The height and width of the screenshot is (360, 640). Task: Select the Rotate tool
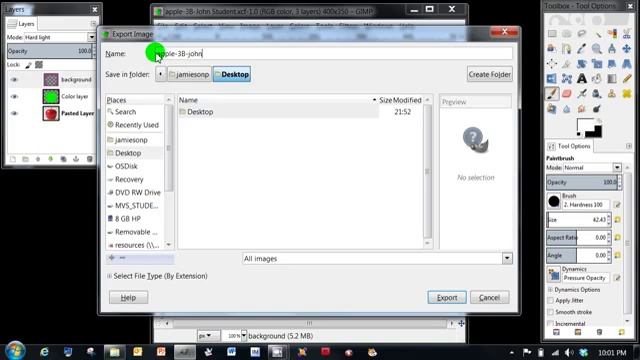(x=582, y=64)
